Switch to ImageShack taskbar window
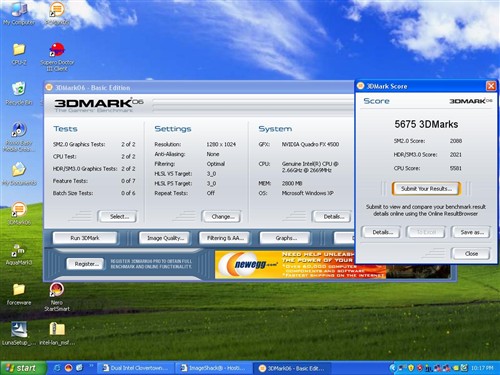The image size is (500, 375). point(214,368)
